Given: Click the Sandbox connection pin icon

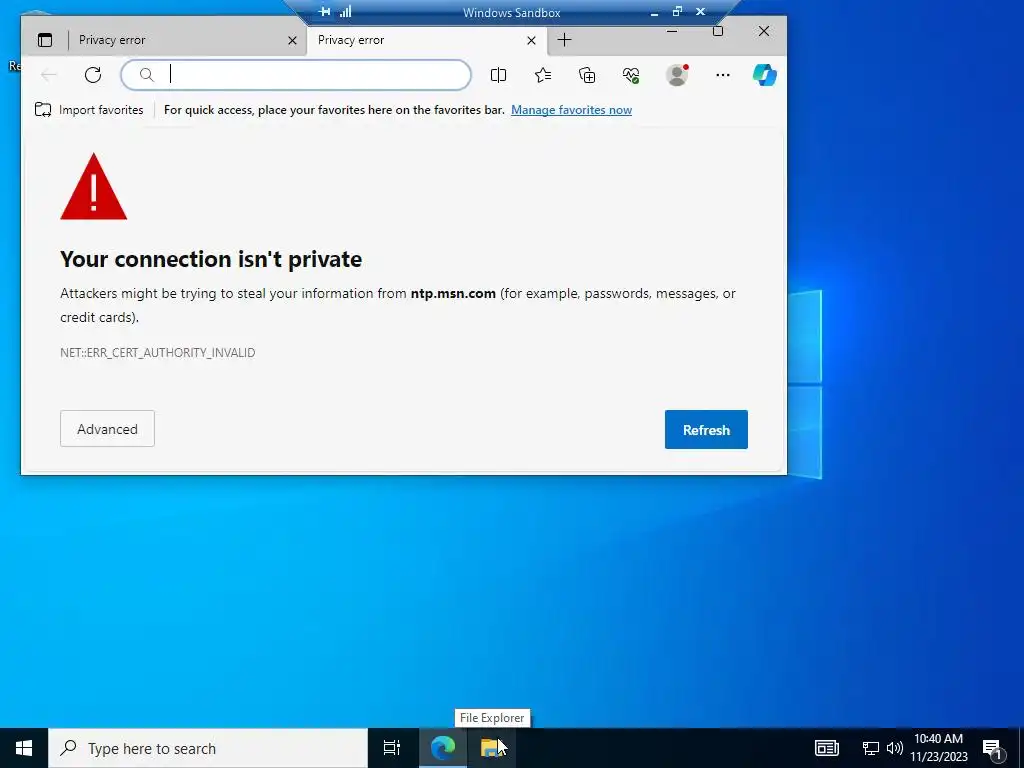Looking at the screenshot, I should (325, 12).
